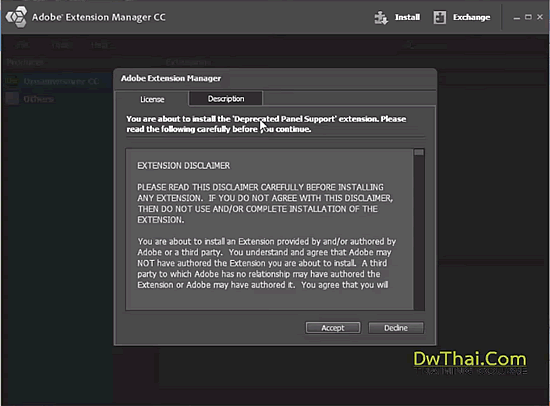Open Adobe Exchange via the Exchange label
This screenshot has height=406, width=550.
coord(471,17)
